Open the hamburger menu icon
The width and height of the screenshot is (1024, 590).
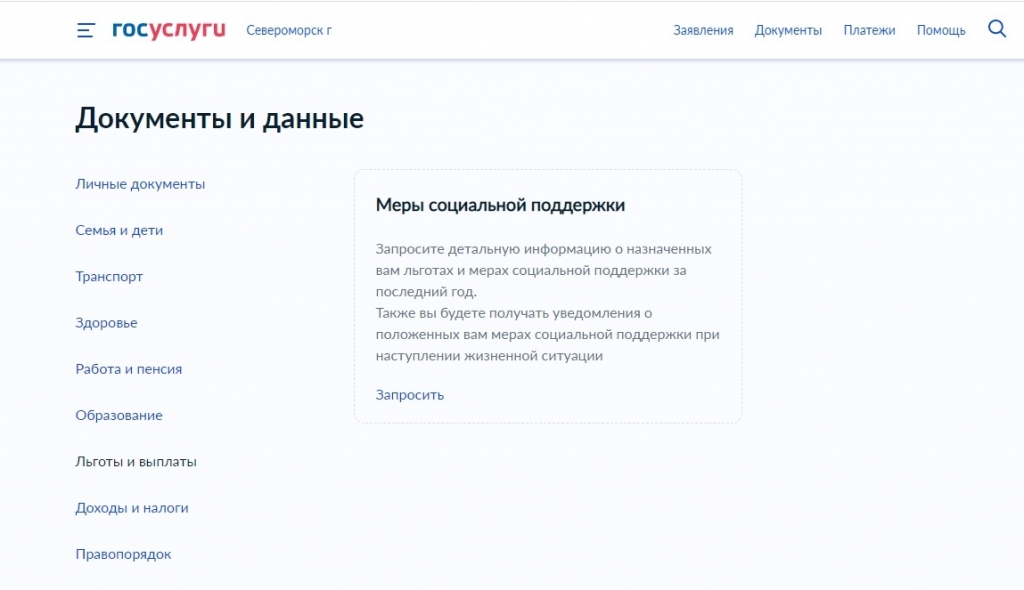point(86,30)
